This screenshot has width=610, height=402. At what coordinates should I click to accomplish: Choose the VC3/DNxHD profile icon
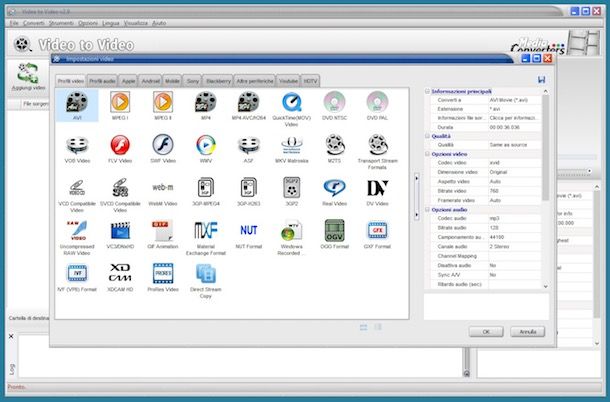click(x=120, y=231)
